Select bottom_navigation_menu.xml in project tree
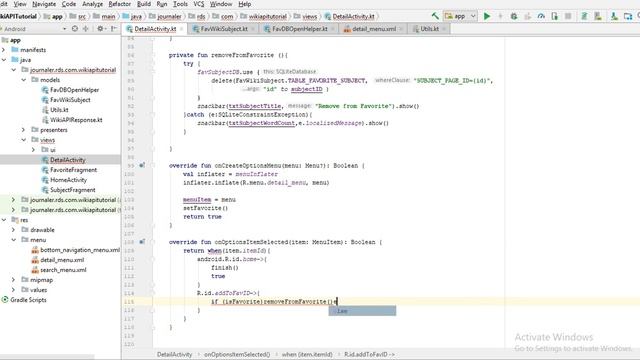640x360 pixels. [x=80, y=250]
